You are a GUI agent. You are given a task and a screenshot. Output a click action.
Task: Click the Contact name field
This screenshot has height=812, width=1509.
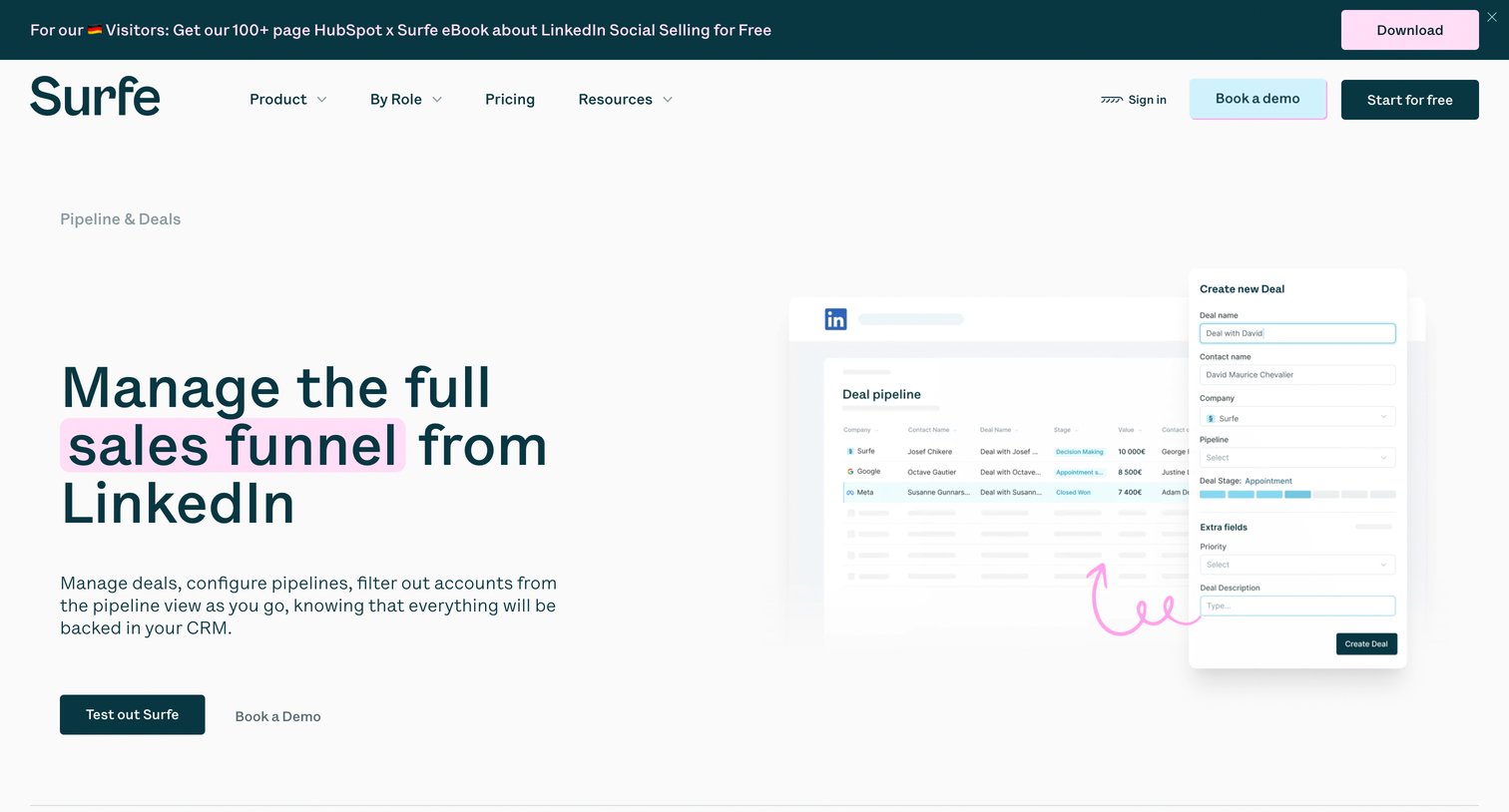coord(1297,375)
